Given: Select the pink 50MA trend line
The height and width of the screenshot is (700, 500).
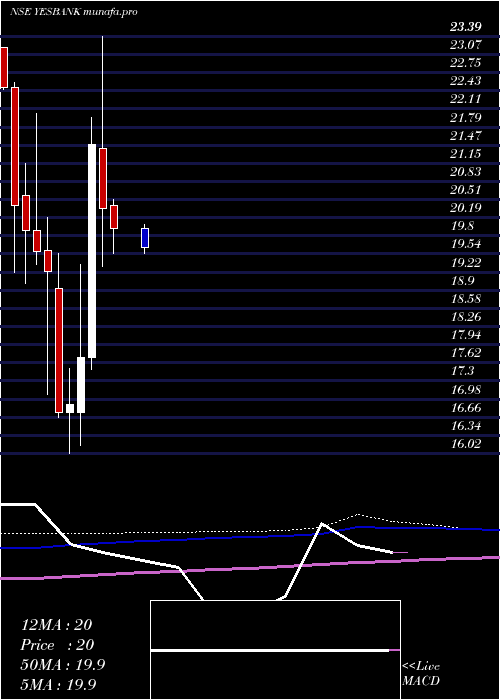Looking at the screenshot, I should pos(250,567).
